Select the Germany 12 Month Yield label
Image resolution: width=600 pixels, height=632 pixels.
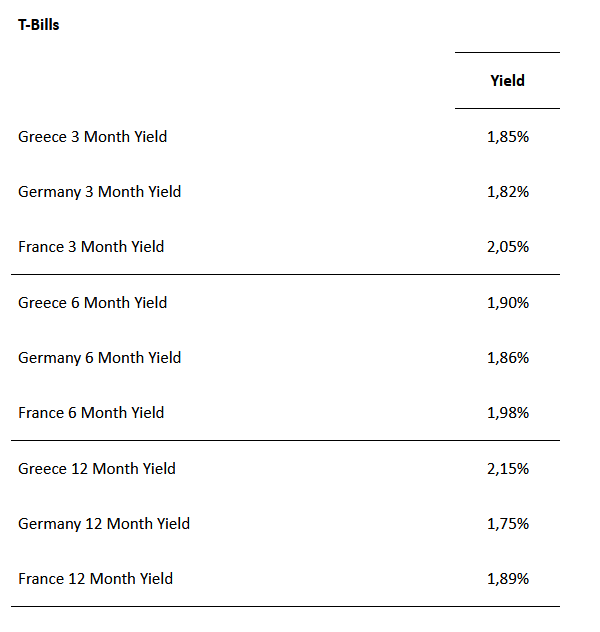pos(103,524)
